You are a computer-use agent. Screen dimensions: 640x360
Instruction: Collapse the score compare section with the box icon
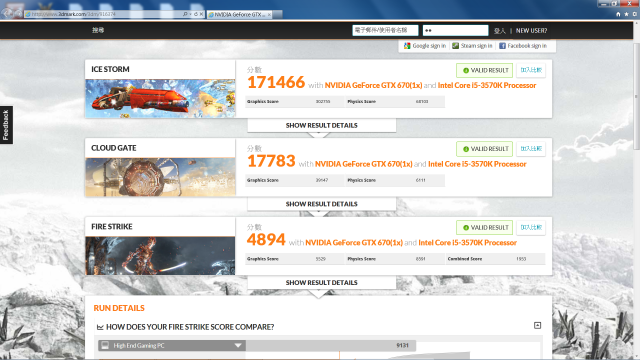(538, 325)
